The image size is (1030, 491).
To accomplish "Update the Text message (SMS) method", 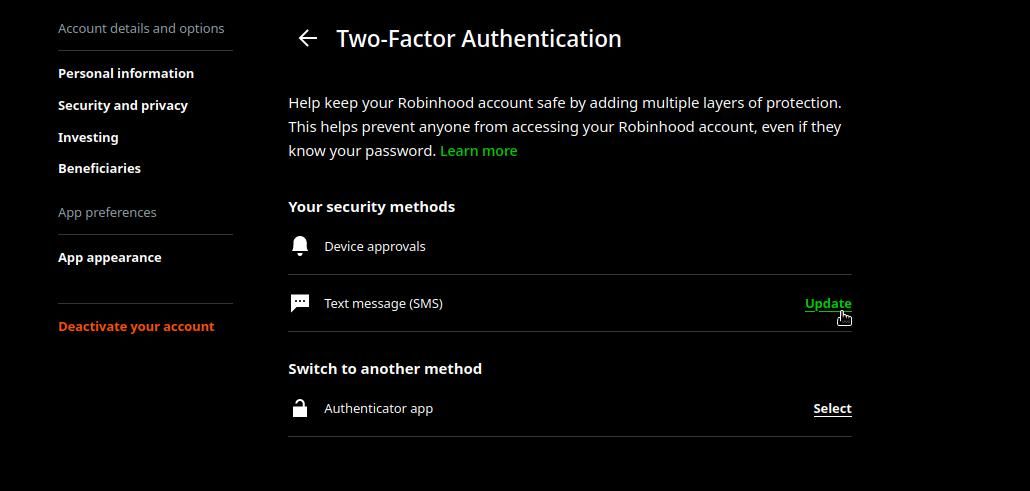I will (828, 303).
